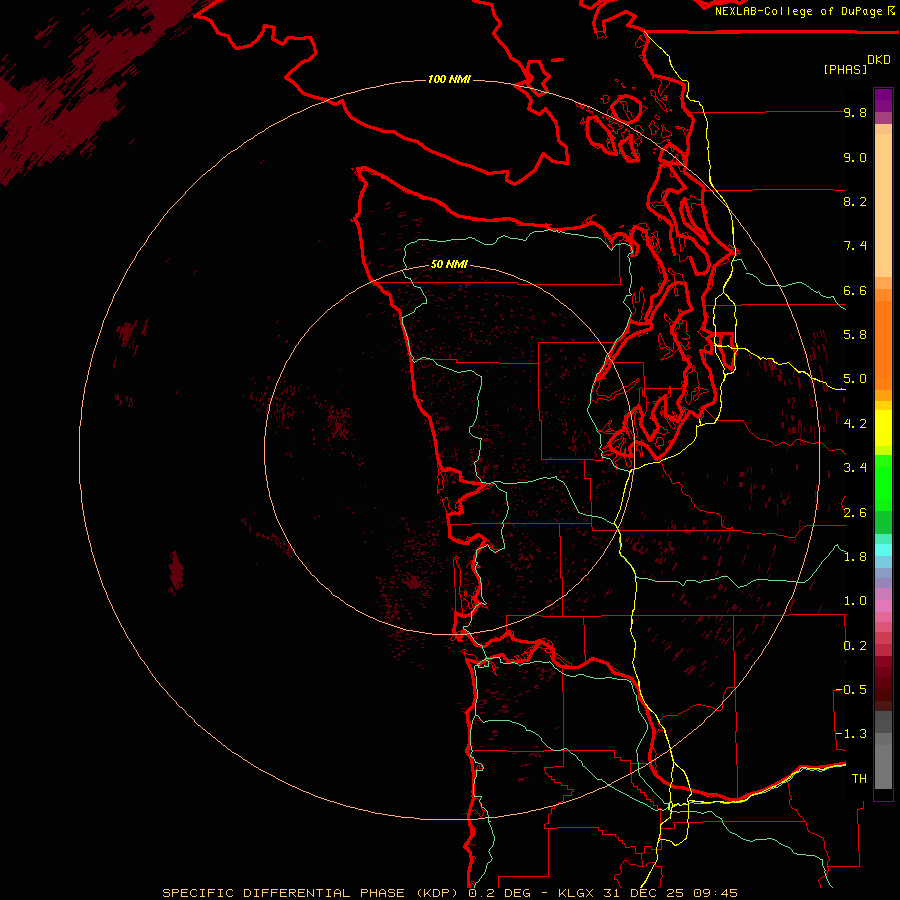Click the purple band atop the color scale
Screen dimensions: 900x900
883,100
